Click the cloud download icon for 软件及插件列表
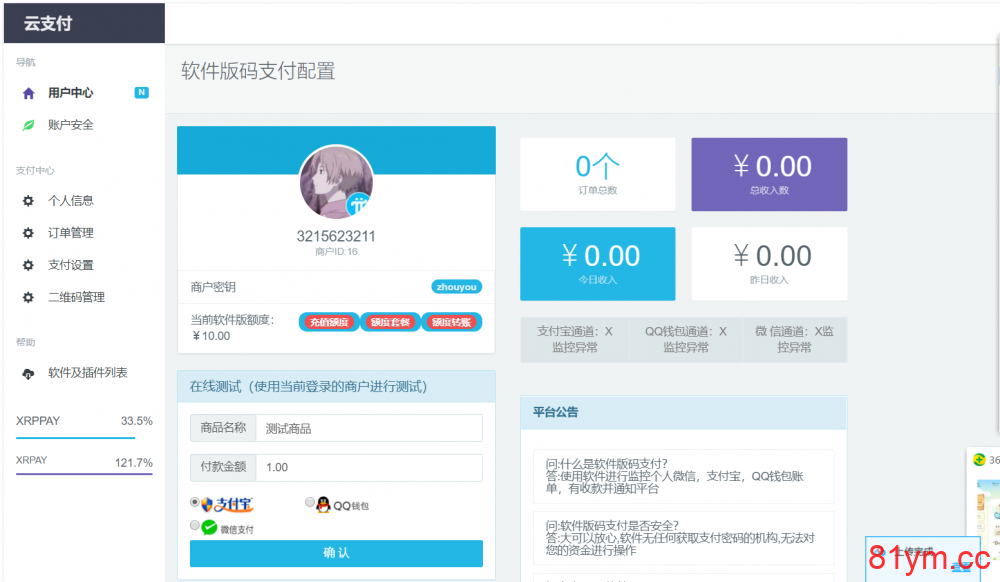Viewport: 1000px width, 582px height. coord(28,373)
